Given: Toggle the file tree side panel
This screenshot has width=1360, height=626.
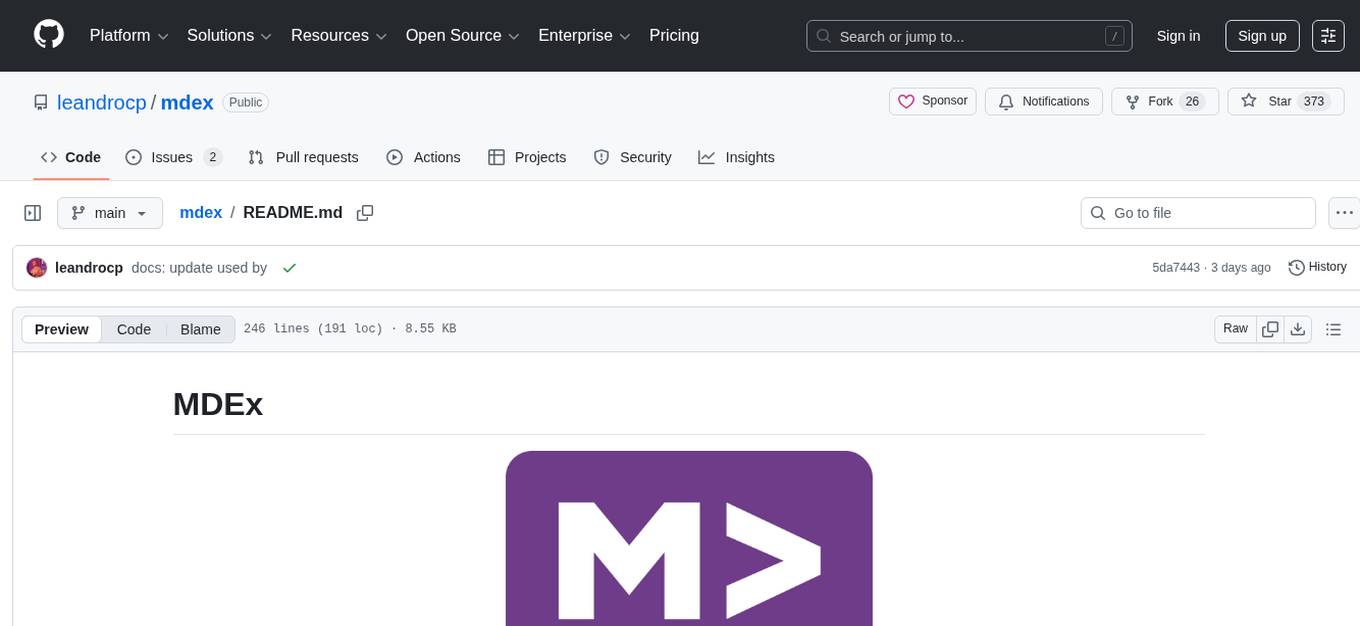Looking at the screenshot, I should (32, 212).
